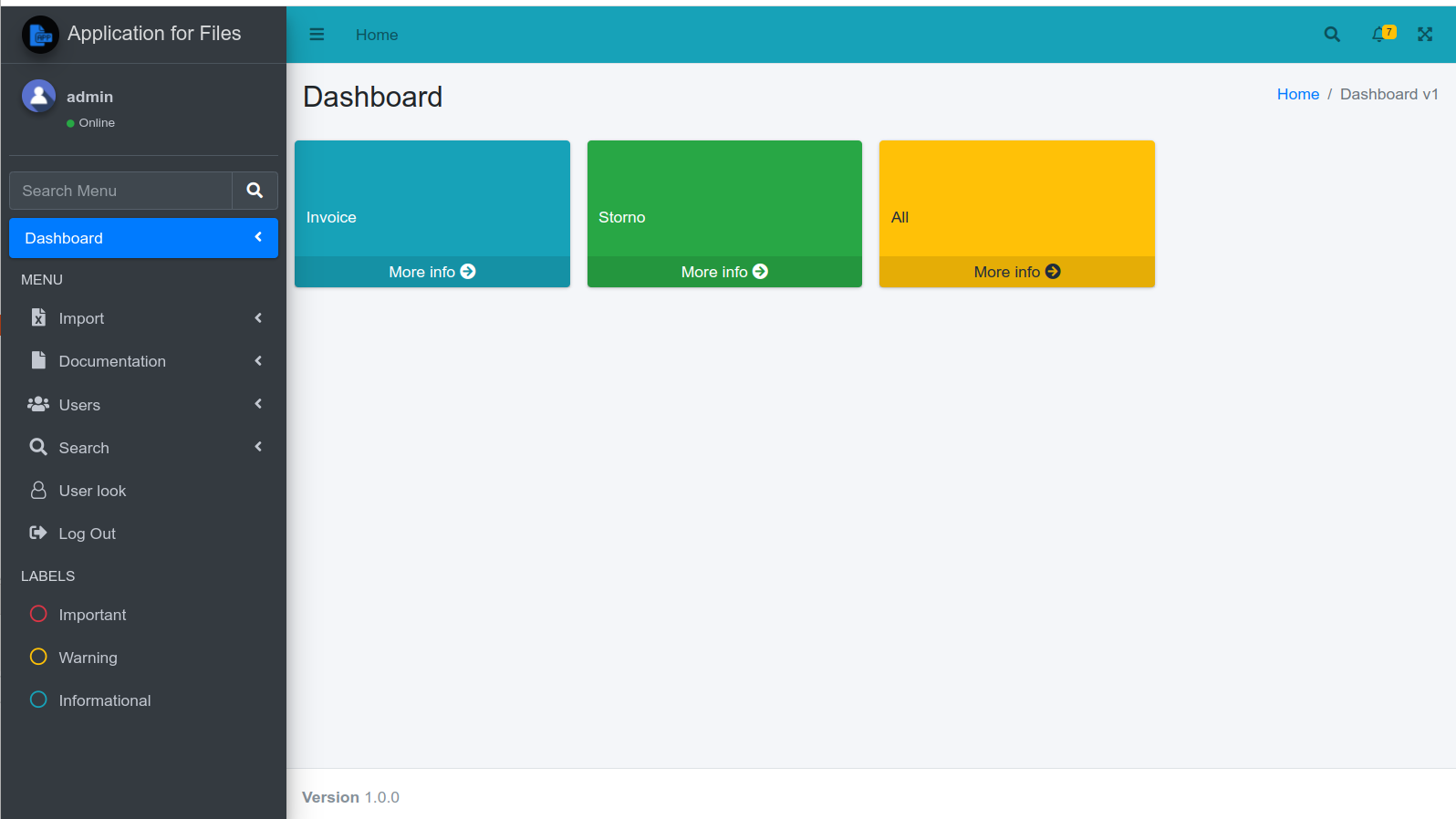Click the admin user avatar

pyautogui.click(x=38, y=96)
